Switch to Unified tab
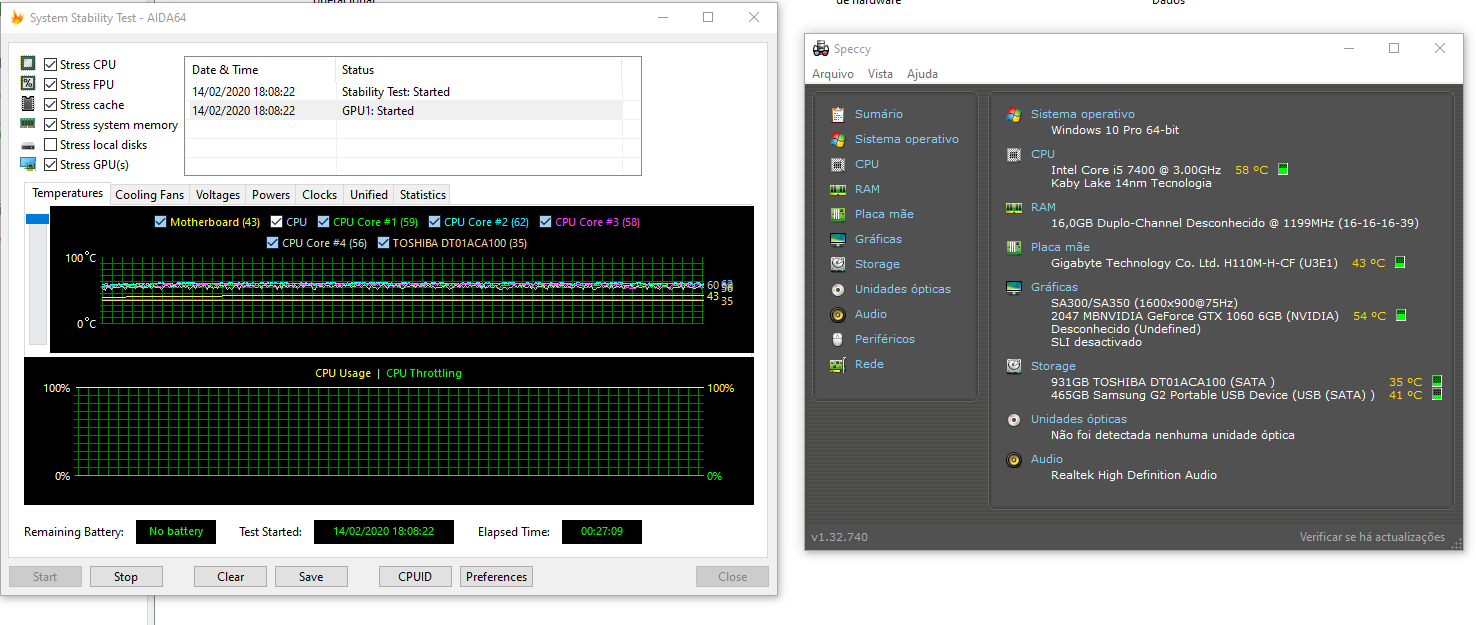The height and width of the screenshot is (625, 1476). click(x=369, y=195)
